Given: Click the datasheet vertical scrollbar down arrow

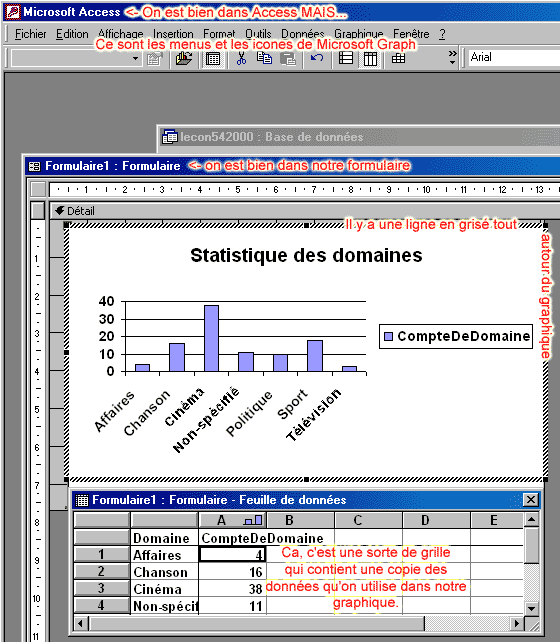Looking at the screenshot, I should click(x=531, y=608).
